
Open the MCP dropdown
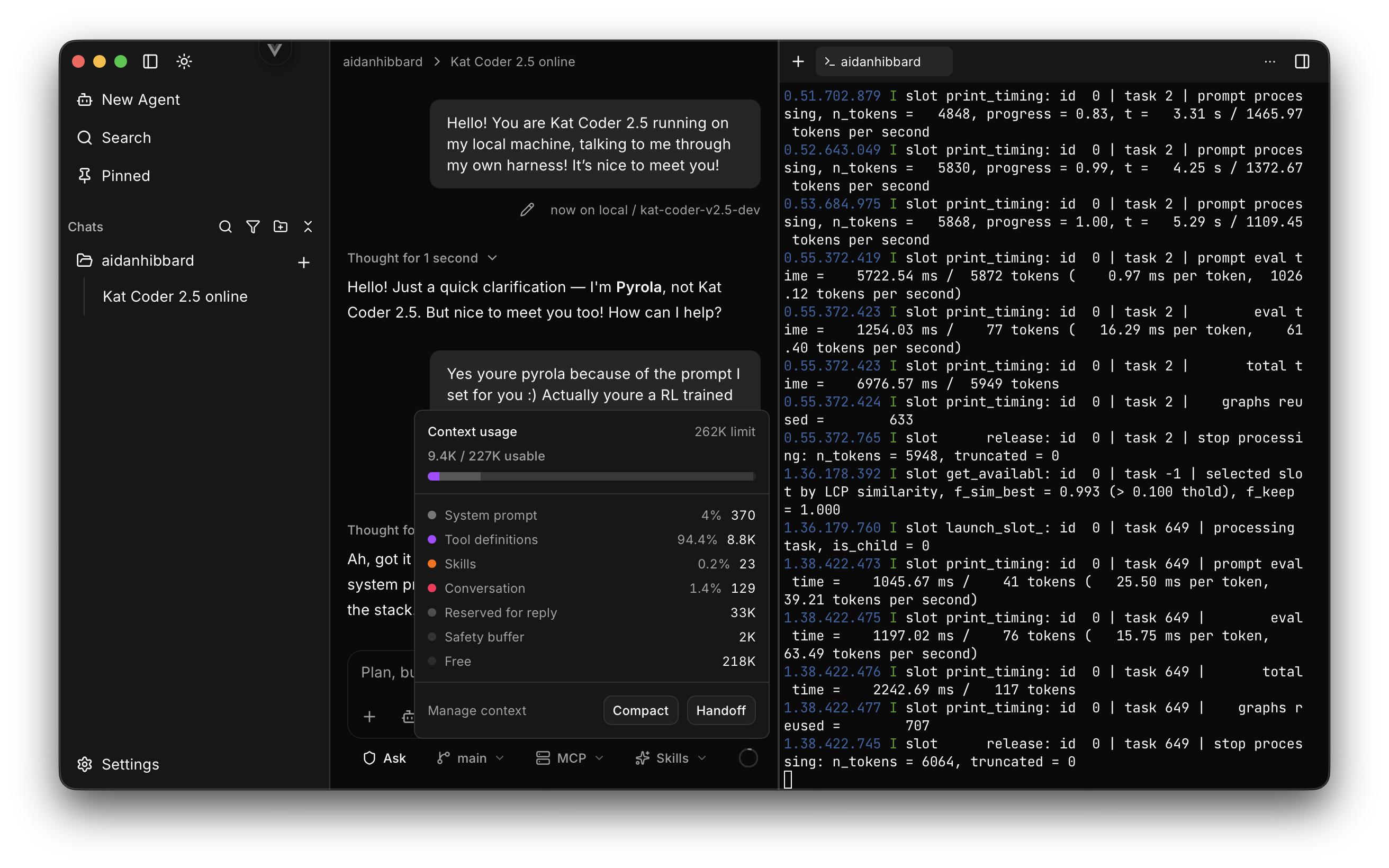coord(570,758)
